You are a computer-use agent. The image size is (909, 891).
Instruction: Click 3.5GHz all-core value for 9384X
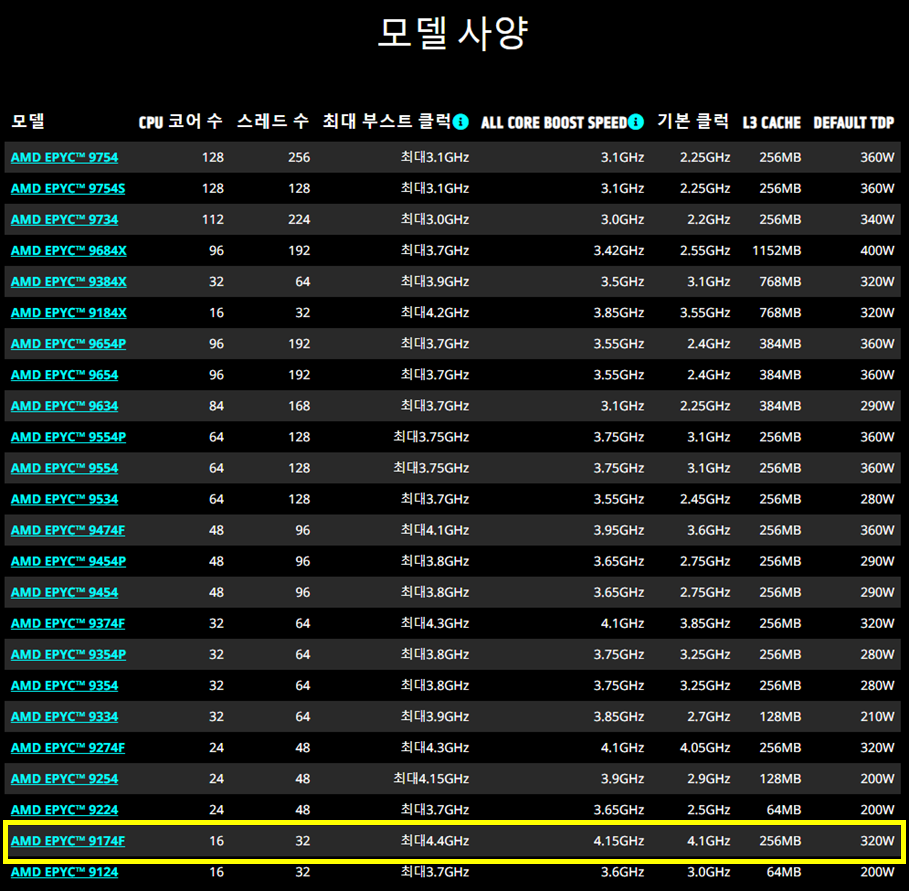623,282
